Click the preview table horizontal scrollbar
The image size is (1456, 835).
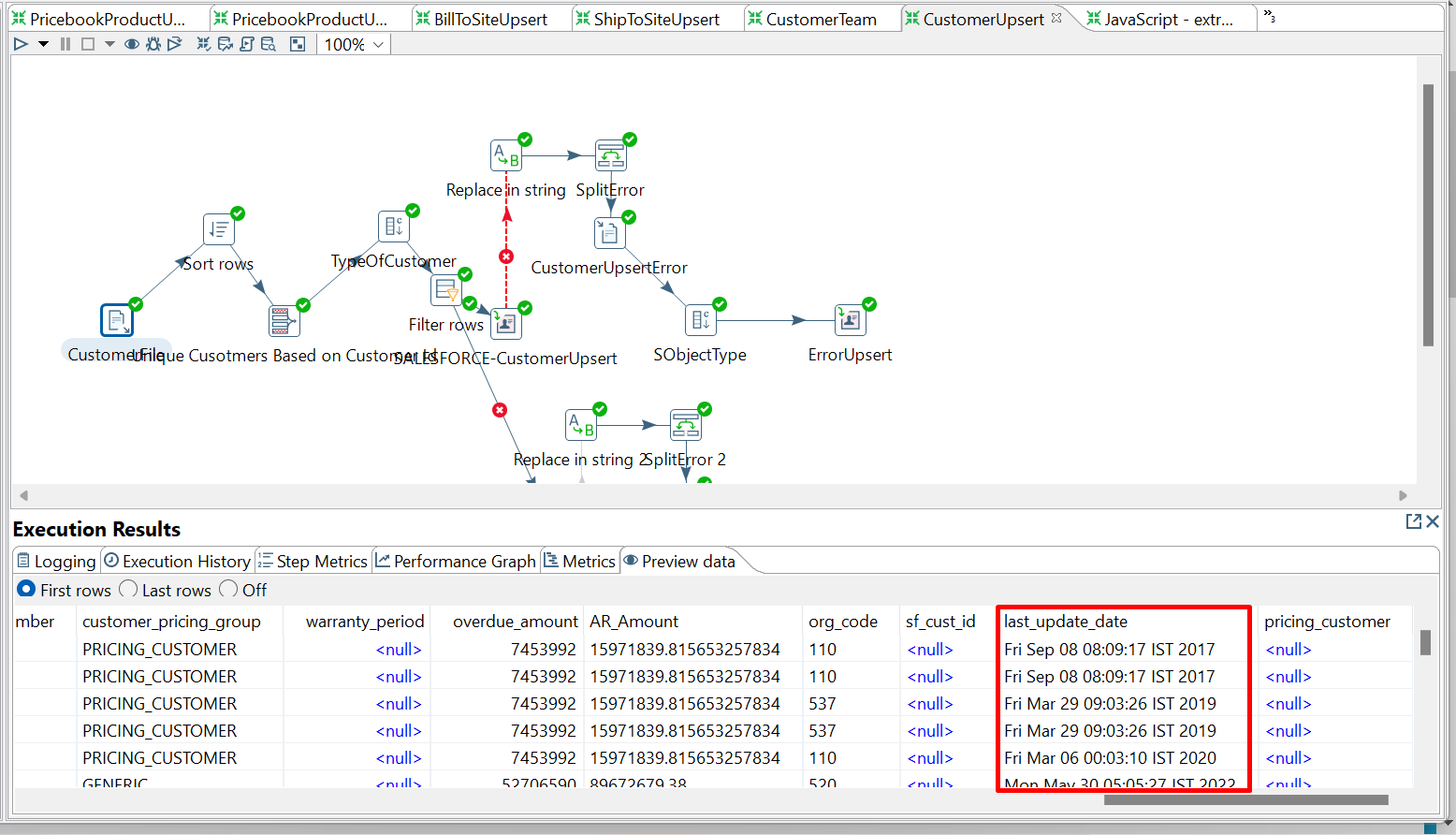pos(1245,799)
